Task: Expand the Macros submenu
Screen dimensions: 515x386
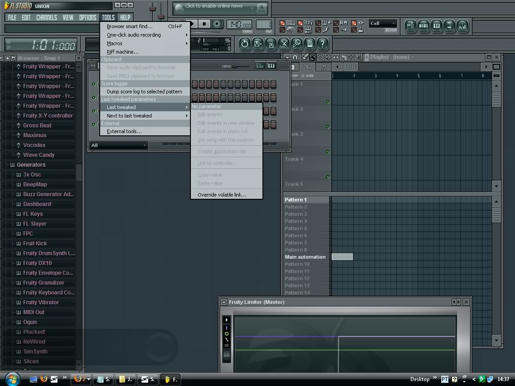Action: click(x=145, y=43)
